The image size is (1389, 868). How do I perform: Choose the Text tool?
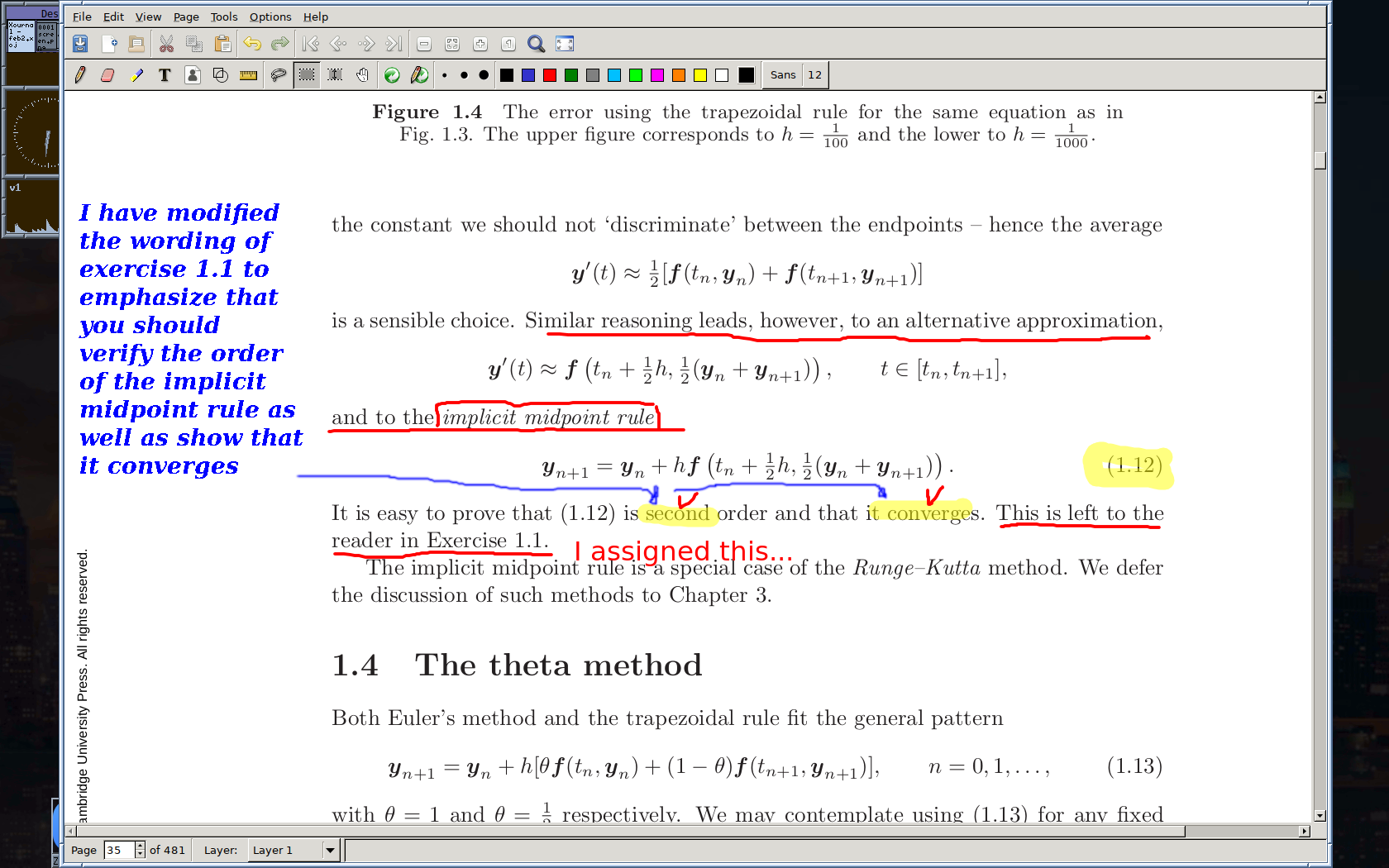coord(165,75)
